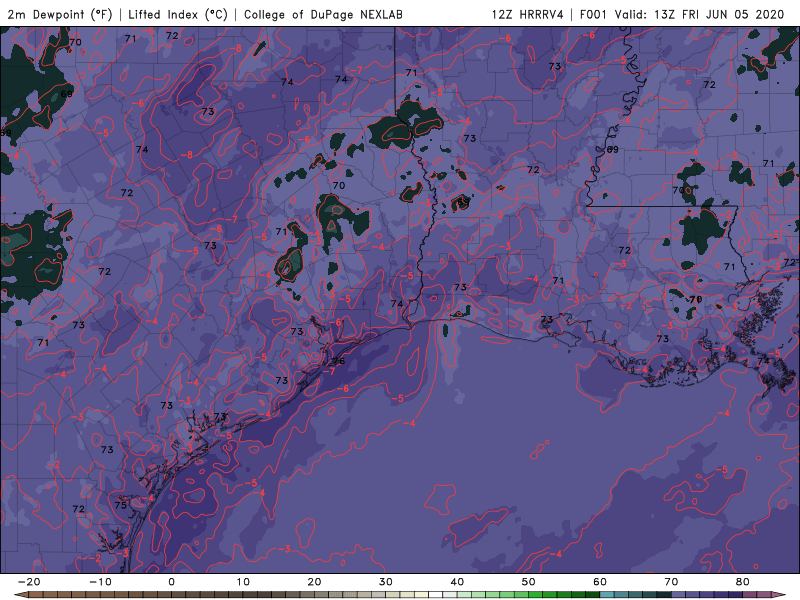
Task: Select the "Lifted Index (°C)" header label
Action: tap(178, 14)
